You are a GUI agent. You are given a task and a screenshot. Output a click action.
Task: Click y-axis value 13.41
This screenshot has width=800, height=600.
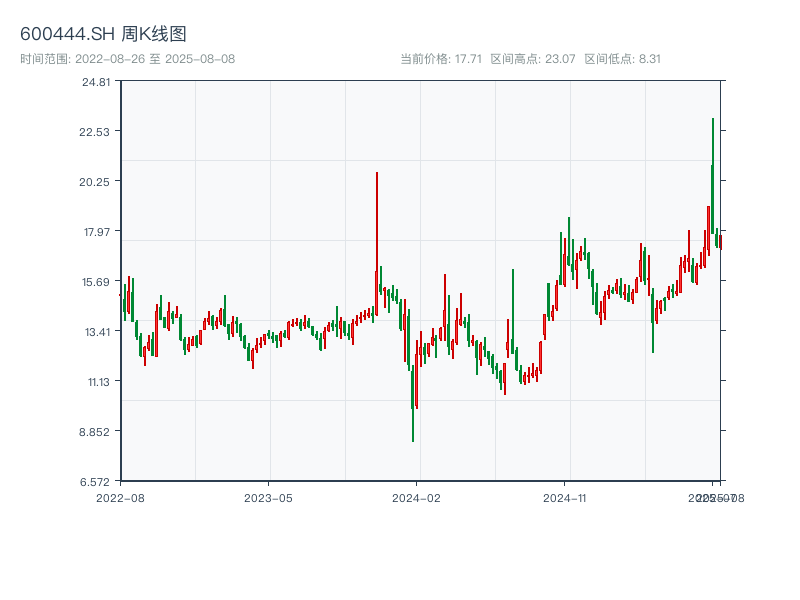pyautogui.click(x=97, y=332)
